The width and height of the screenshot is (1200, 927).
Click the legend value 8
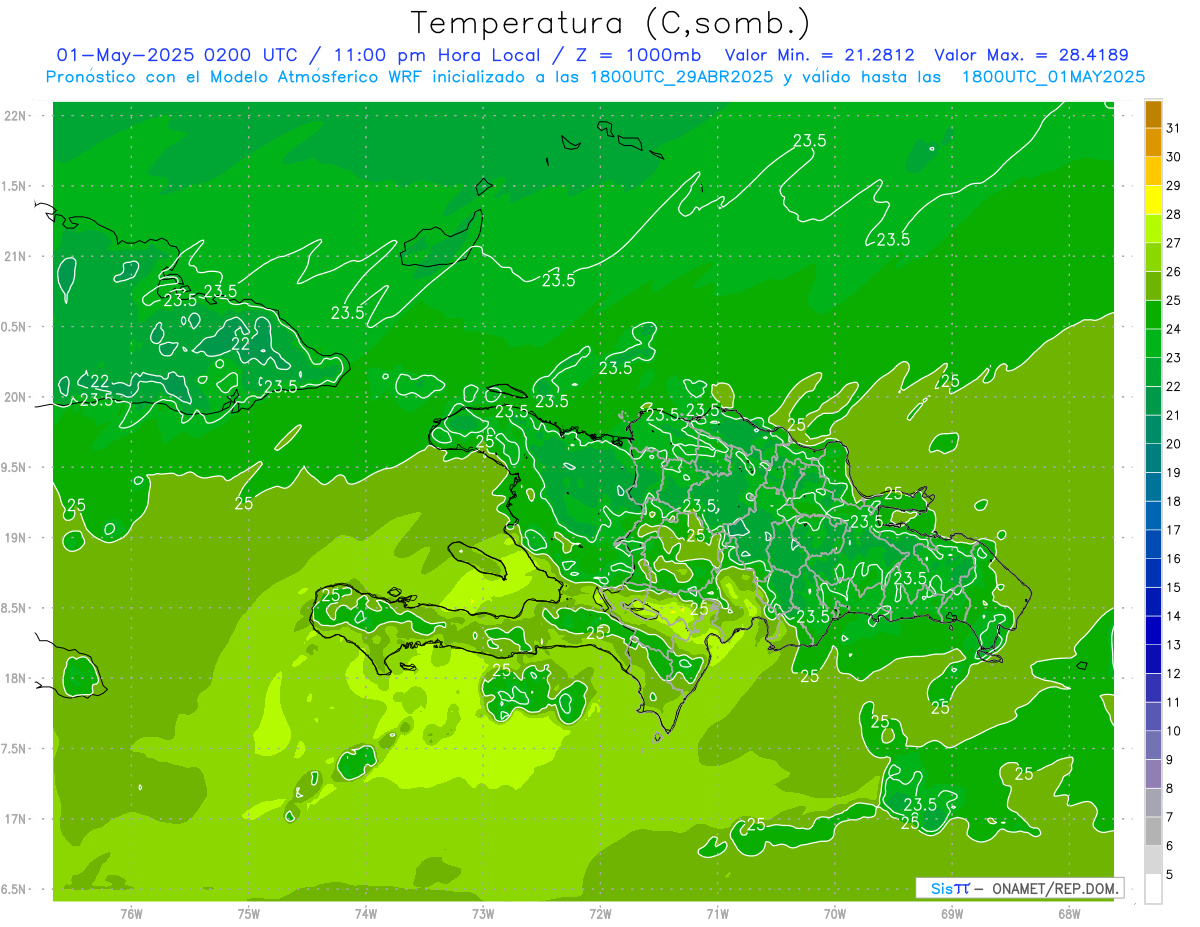[x=1170, y=789]
